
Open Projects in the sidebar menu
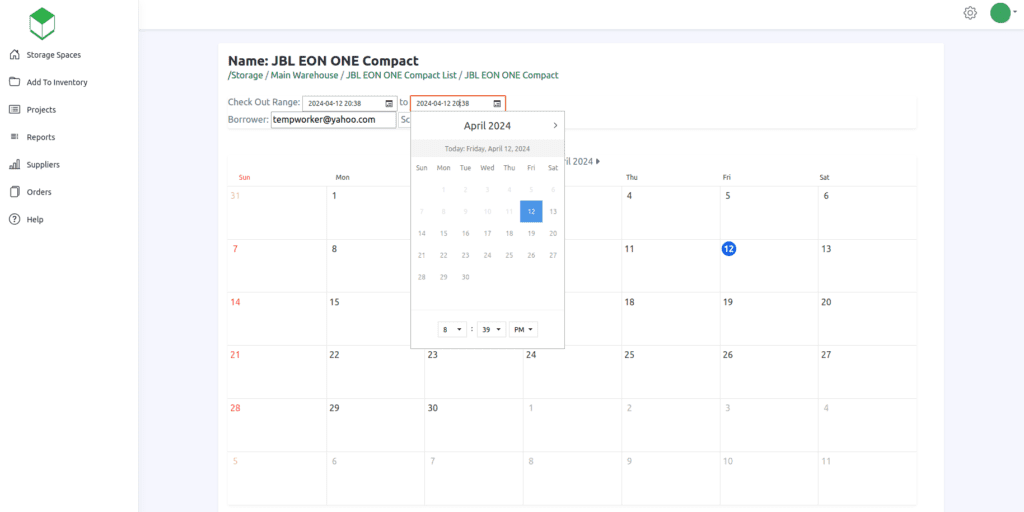(41, 110)
